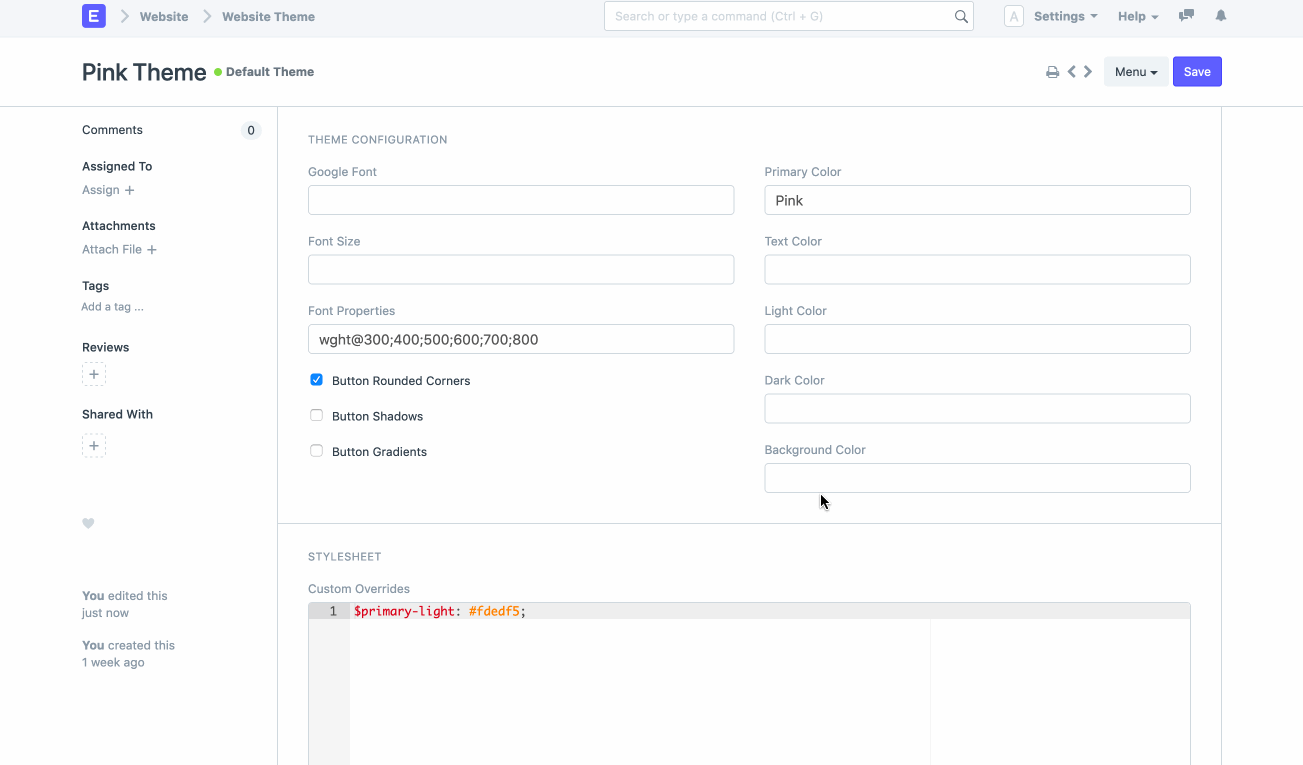The image size is (1303, 765).
Task: Click the ERPNext logo icon
Action: point(93,16)
